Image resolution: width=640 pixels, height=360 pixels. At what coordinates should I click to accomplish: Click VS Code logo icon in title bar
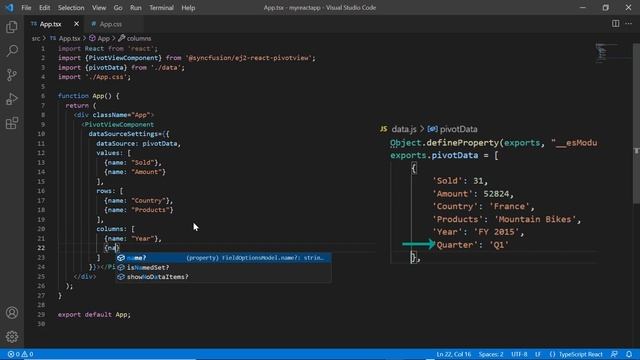[x=9, y=8]
